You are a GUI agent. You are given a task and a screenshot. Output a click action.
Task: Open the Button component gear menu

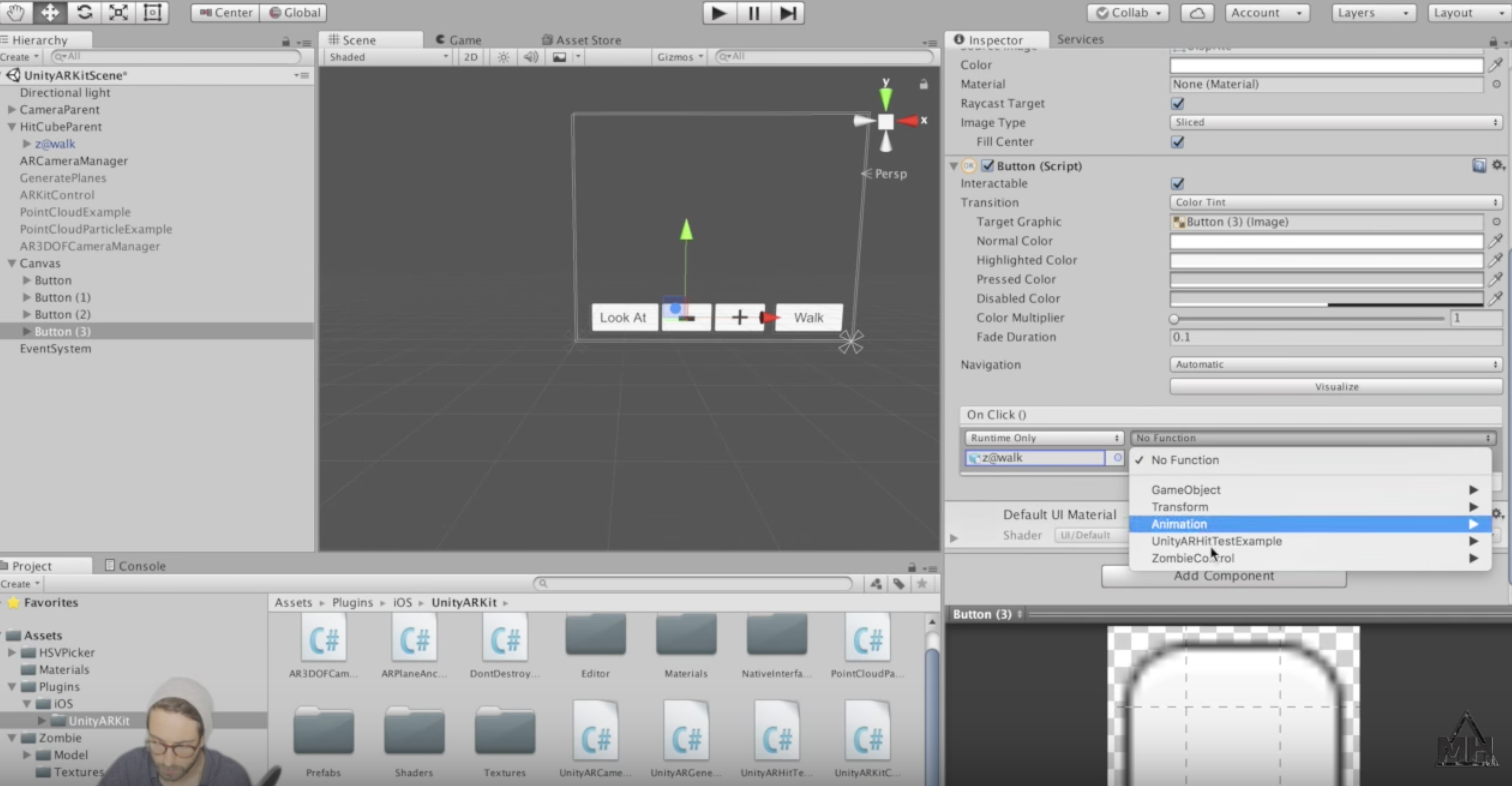tap(1497, 166)
